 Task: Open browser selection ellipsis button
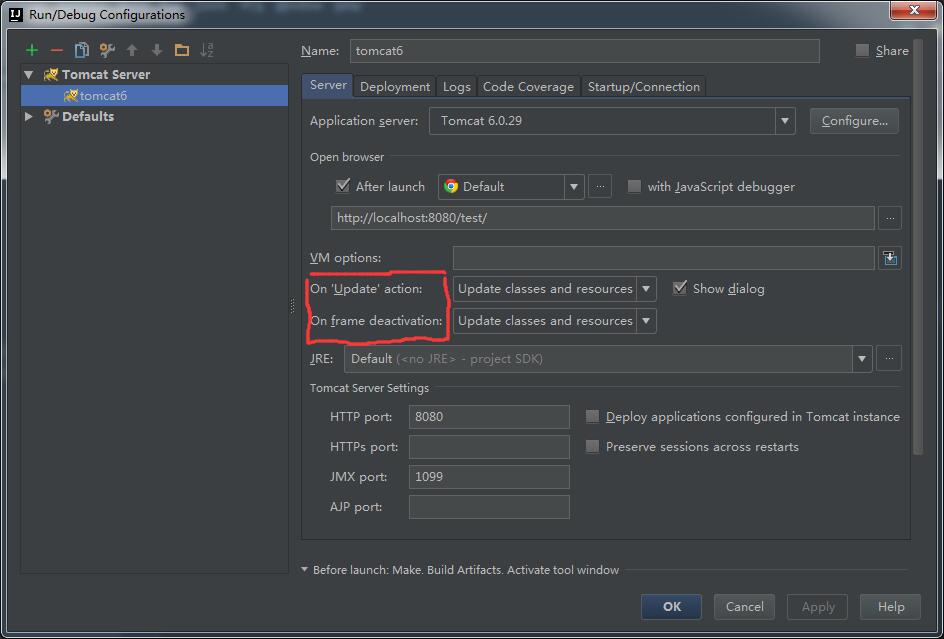pos(600,187)
